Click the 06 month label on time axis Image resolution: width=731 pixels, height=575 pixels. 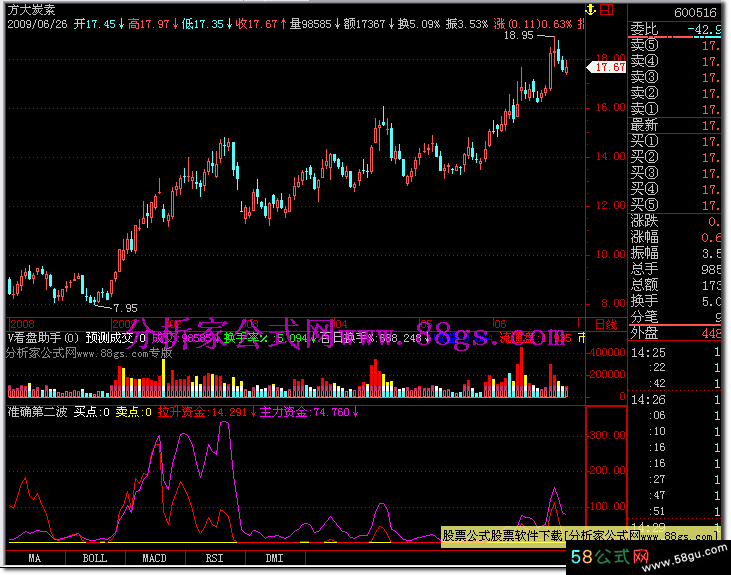[500, 324]
